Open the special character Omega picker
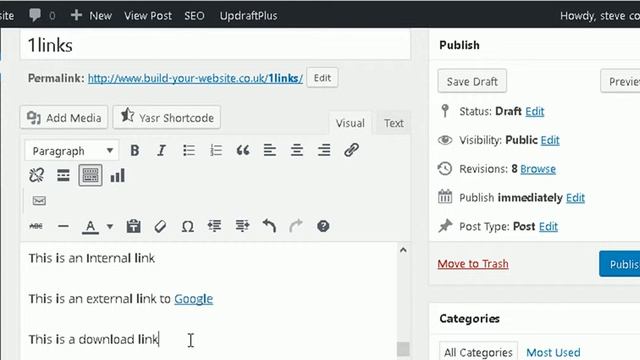The width and height of the screenshot is (640, 360). coord(188,226)
